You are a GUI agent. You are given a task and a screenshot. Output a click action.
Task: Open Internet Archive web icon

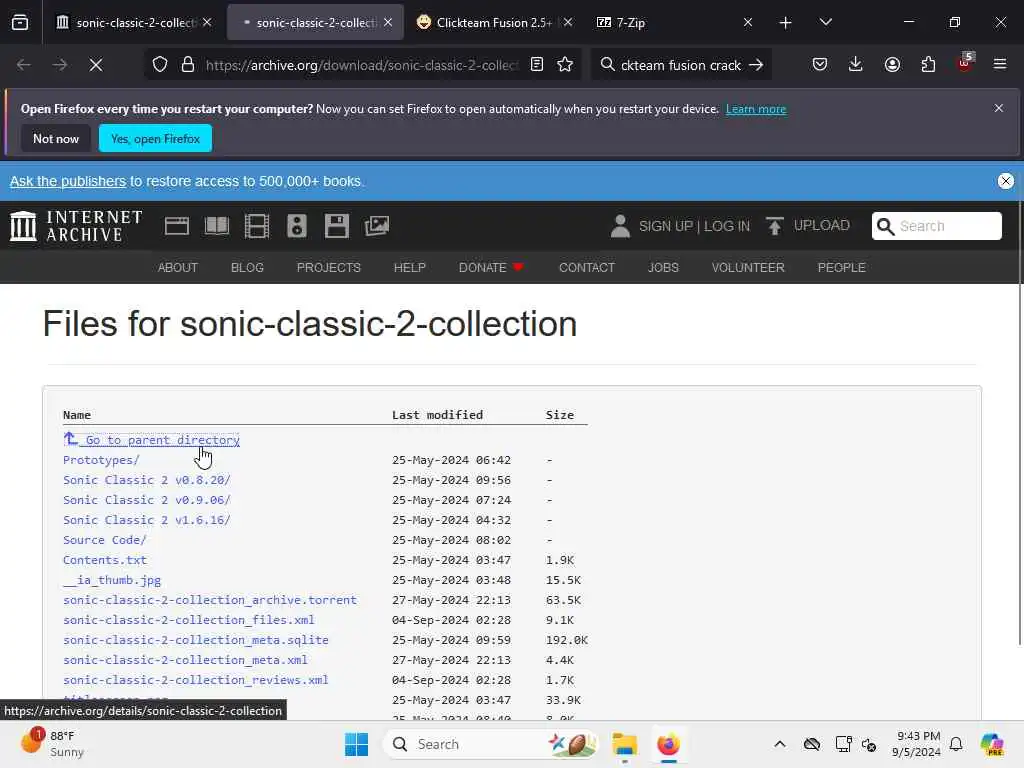point(177,226)
